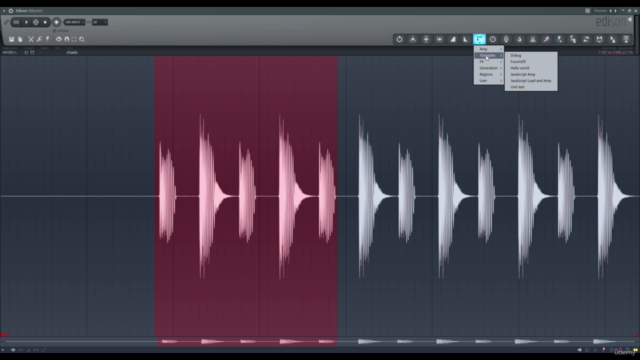Click the last icon on right toolbar
The width and height of the screenshot is (640, 360).
(626, 39)
